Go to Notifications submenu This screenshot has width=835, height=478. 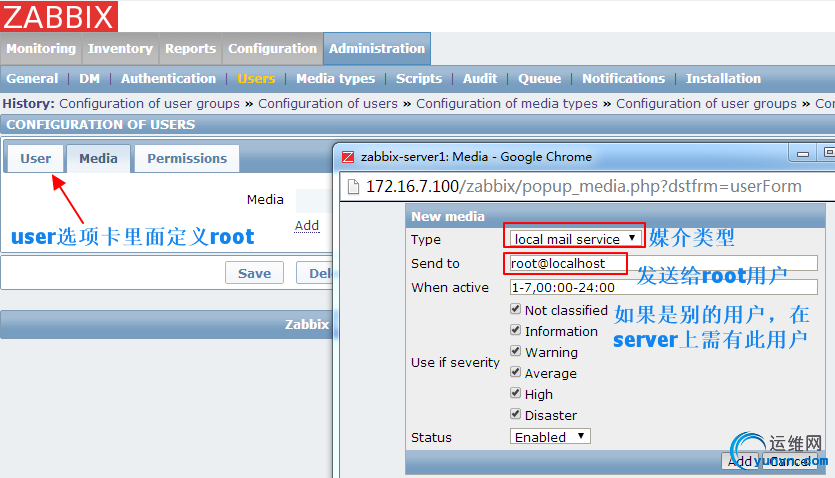pos(624,79)
